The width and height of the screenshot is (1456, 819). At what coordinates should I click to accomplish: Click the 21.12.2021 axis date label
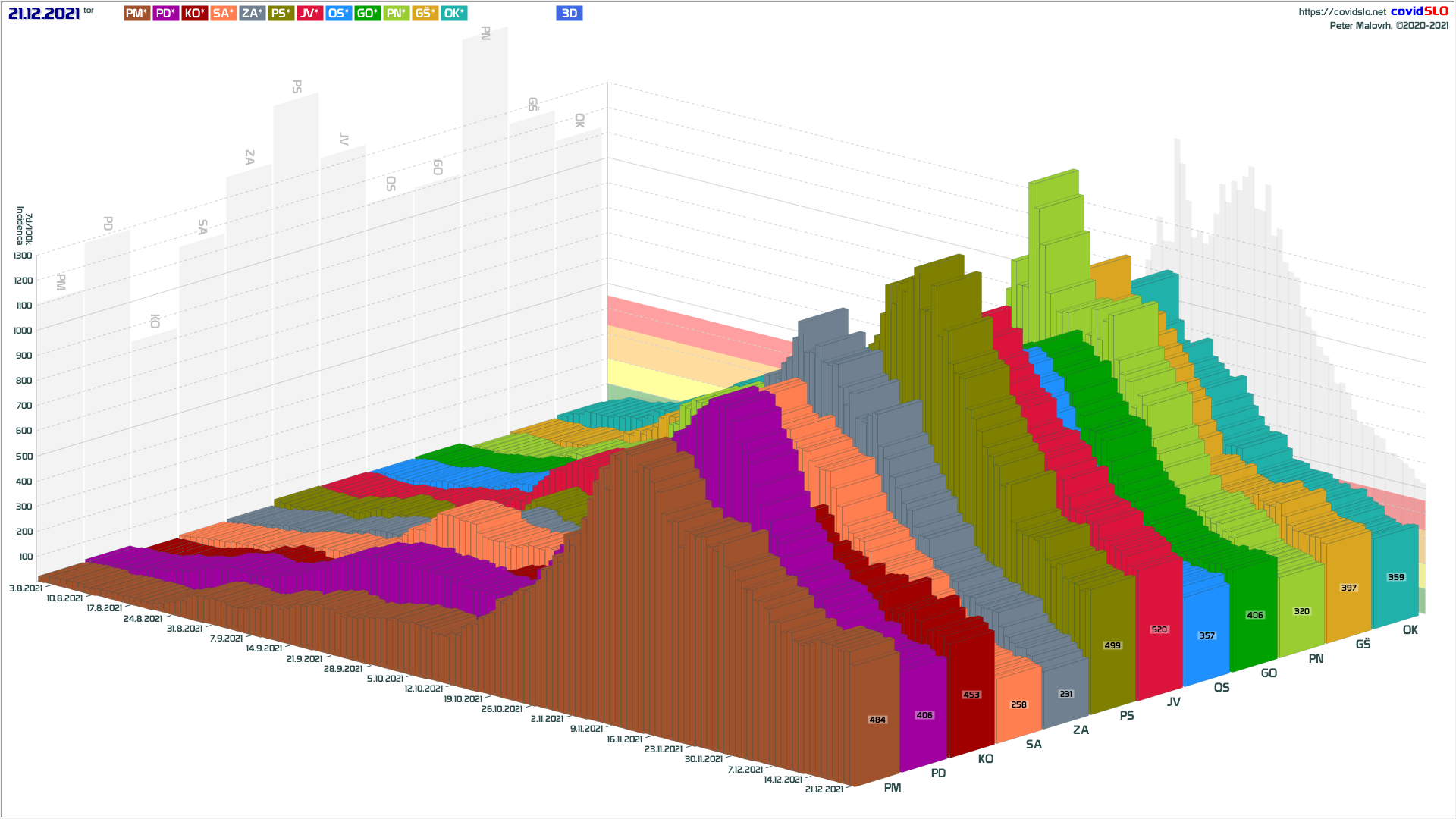[824, 789]
